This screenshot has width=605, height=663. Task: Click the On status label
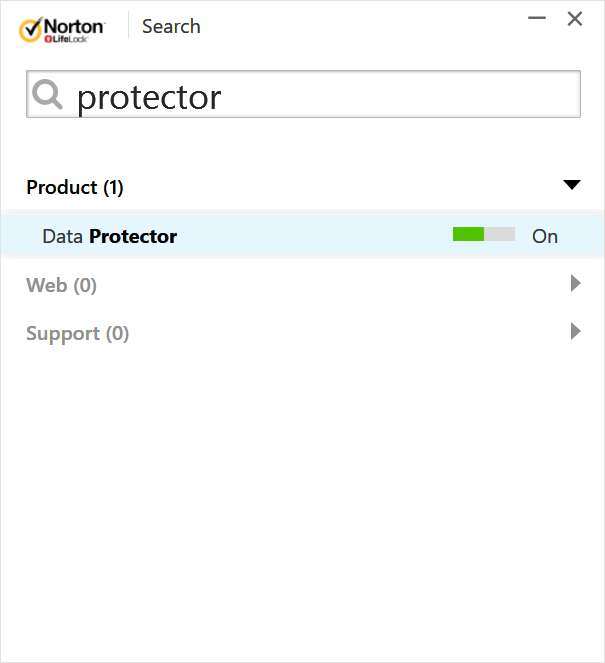(545, 236)
